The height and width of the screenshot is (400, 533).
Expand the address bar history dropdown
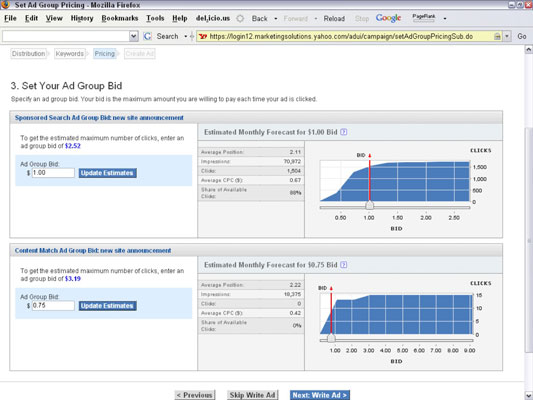(x=507, y=36)
